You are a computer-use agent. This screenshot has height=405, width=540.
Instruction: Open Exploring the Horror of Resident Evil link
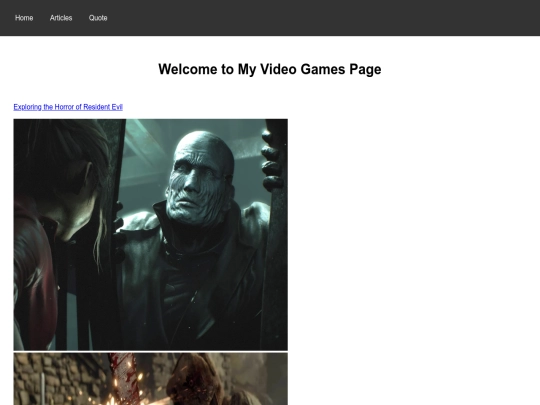[68, 107]
